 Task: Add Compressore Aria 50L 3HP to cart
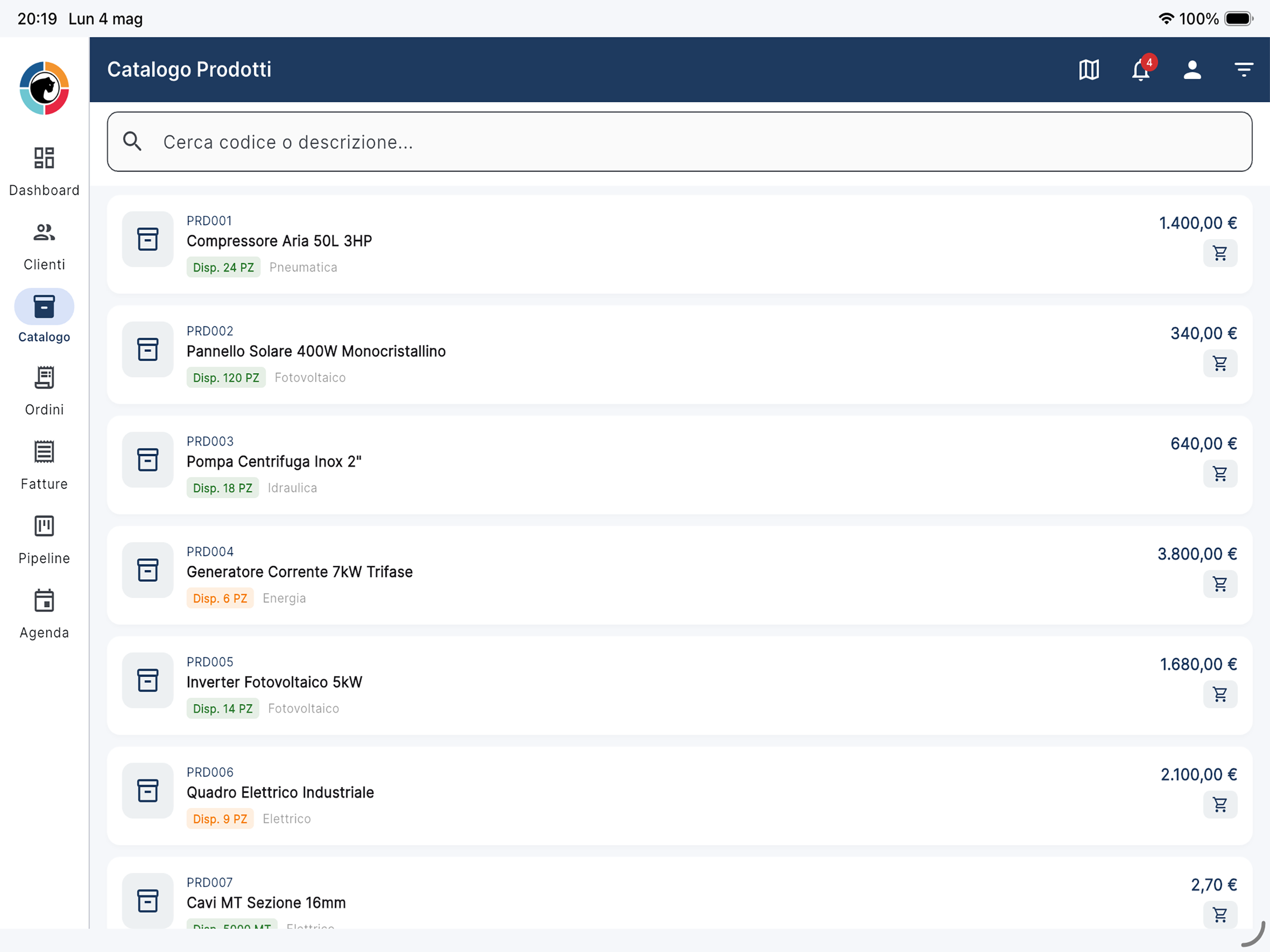point(1220,253)
